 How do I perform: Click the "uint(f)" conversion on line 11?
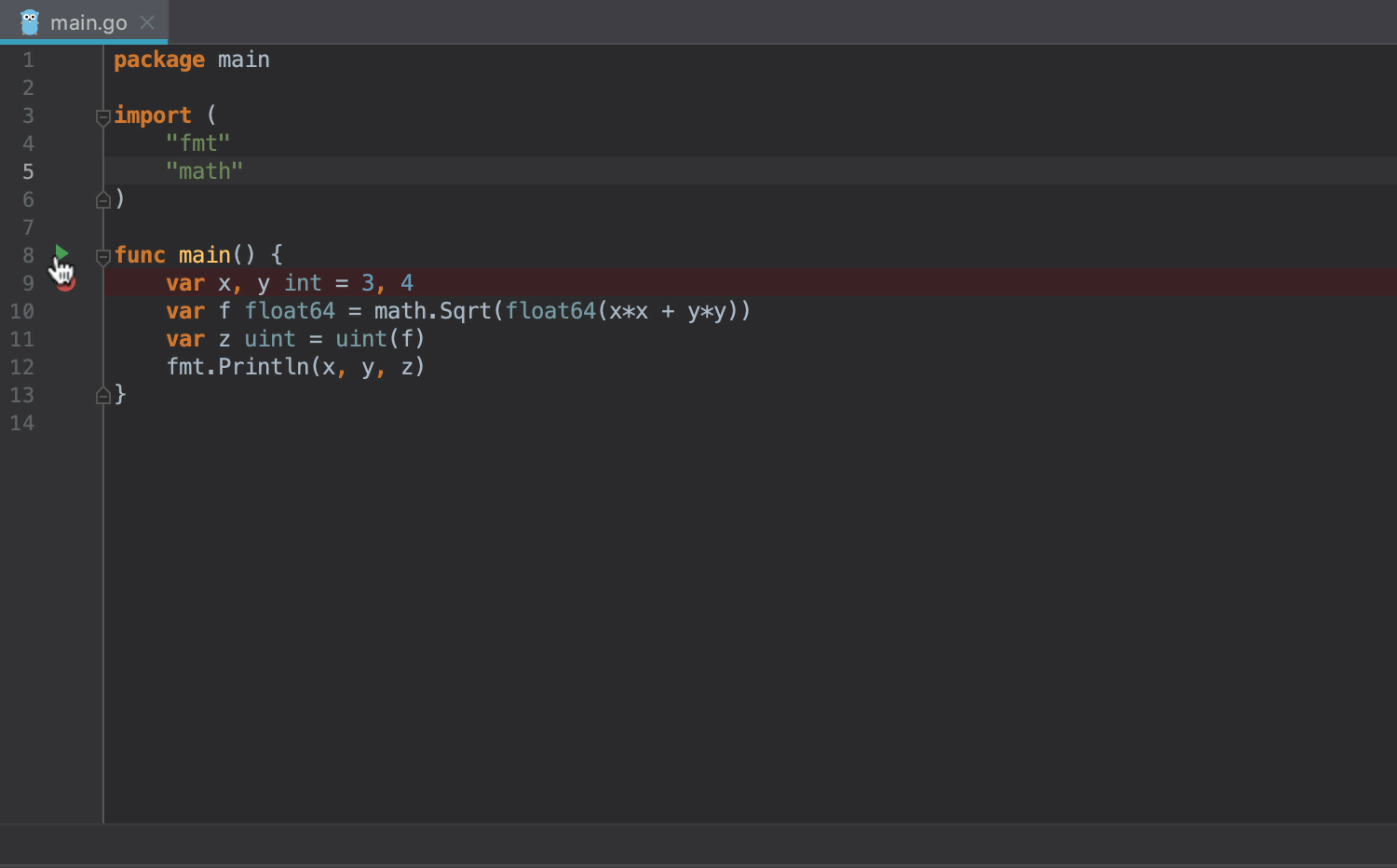tap(380, 339)
